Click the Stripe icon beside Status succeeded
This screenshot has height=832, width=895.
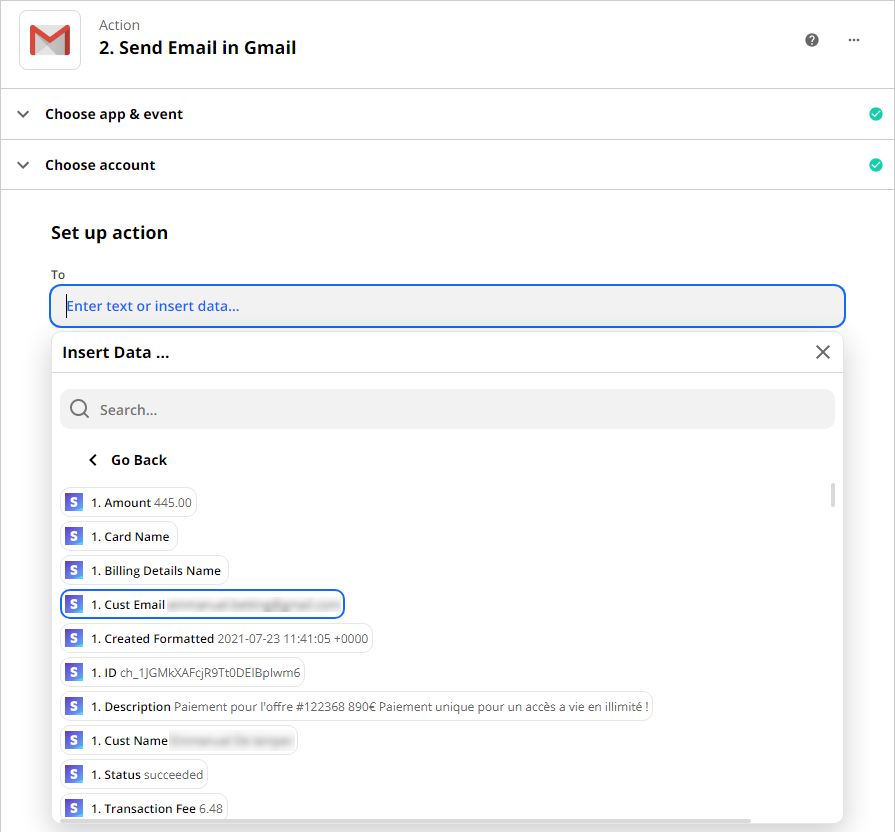pyautogui.click(x=74, y=775)
